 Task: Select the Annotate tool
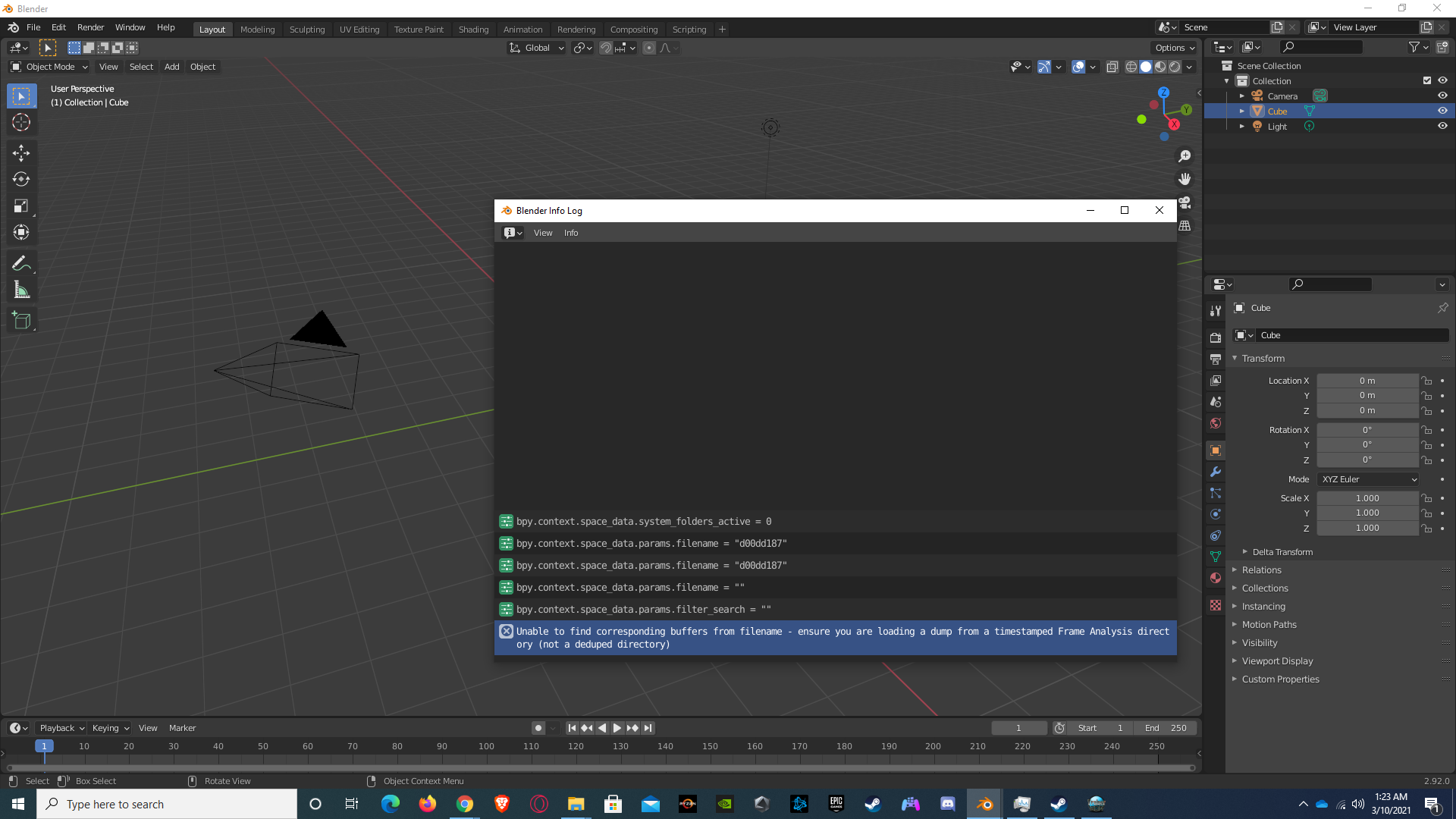pyautogui.click(x=21, y=264)
